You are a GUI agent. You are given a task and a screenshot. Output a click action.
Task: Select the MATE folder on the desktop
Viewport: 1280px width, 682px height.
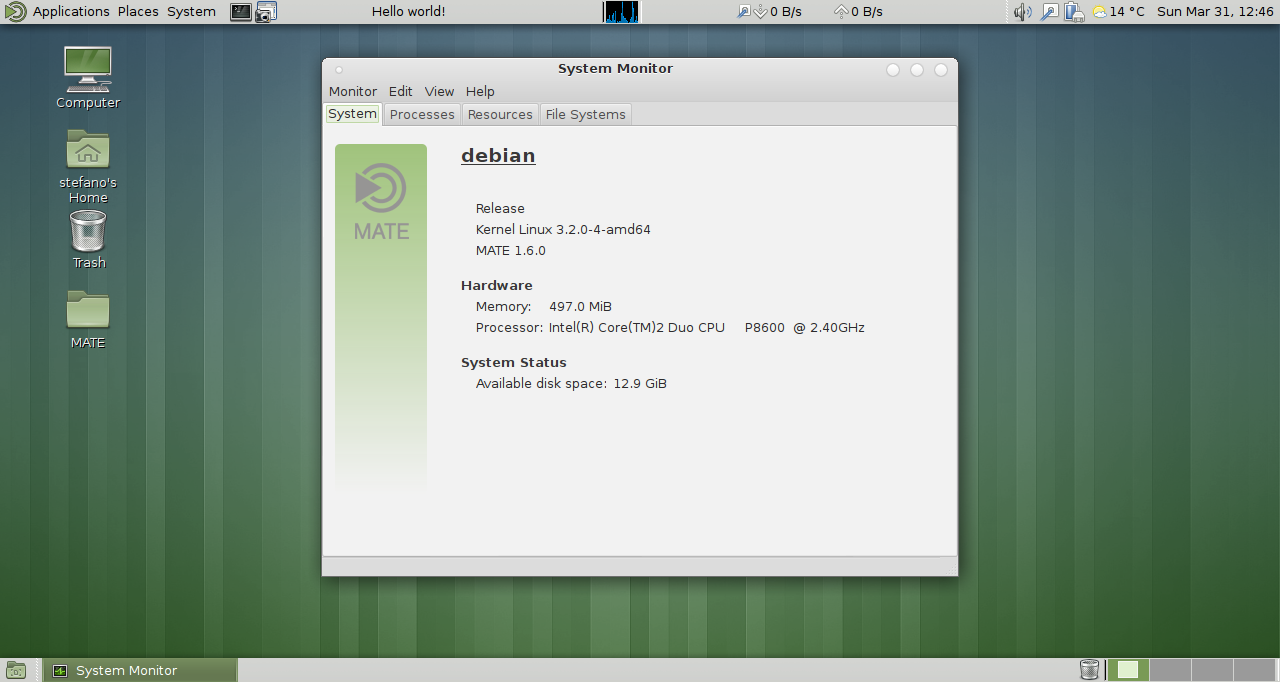(88, 318)
